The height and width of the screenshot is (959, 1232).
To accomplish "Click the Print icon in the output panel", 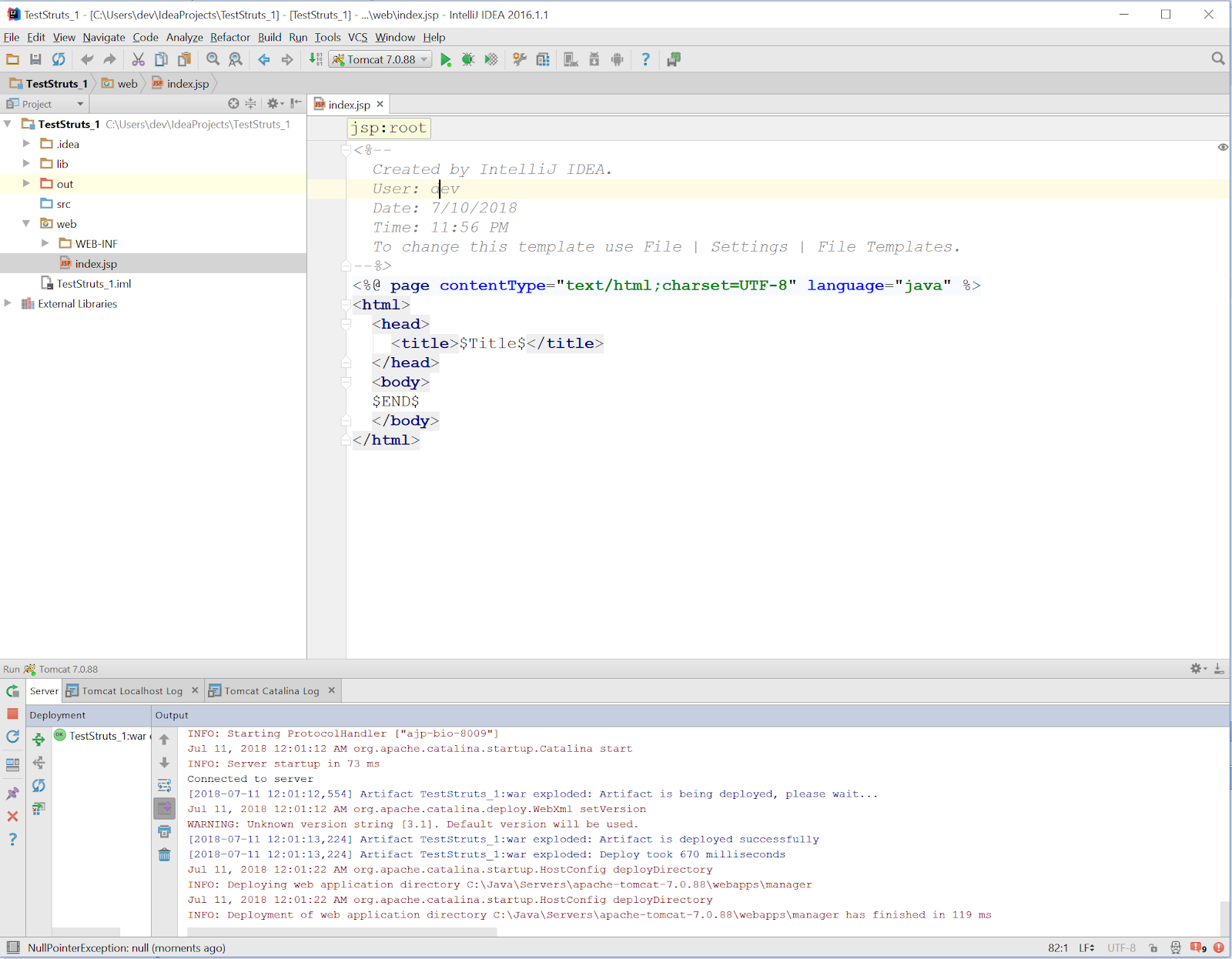I will (x=164, y=832).
